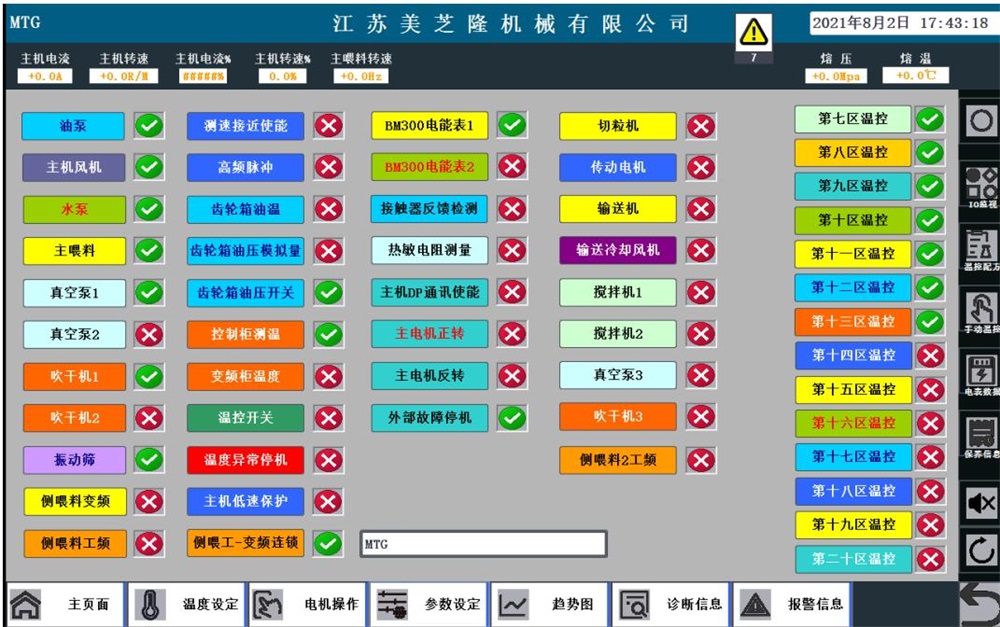Click the 手动温控 hand icon

[x=981, y=313]
